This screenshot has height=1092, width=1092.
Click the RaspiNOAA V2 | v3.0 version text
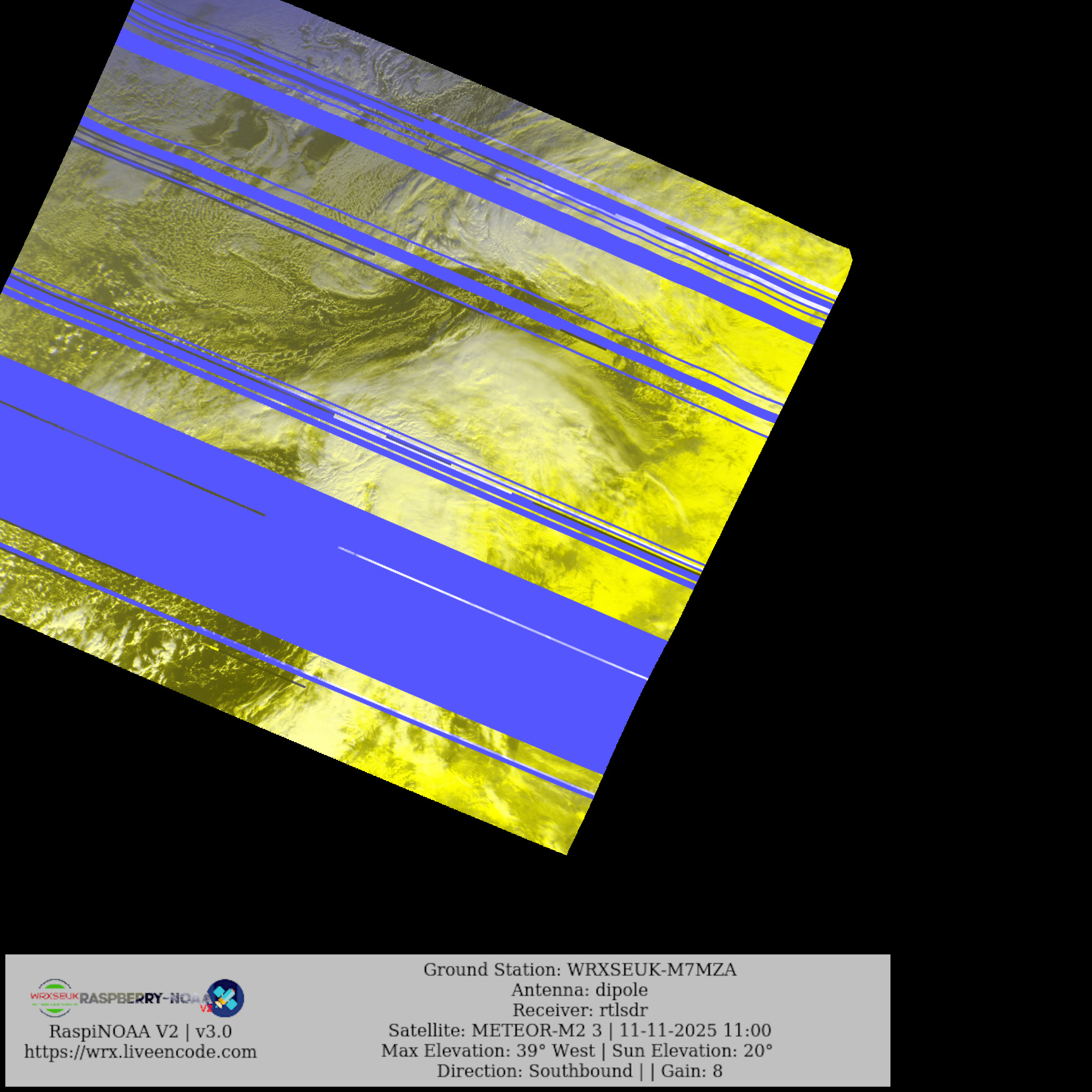(x=140, y=1032)
